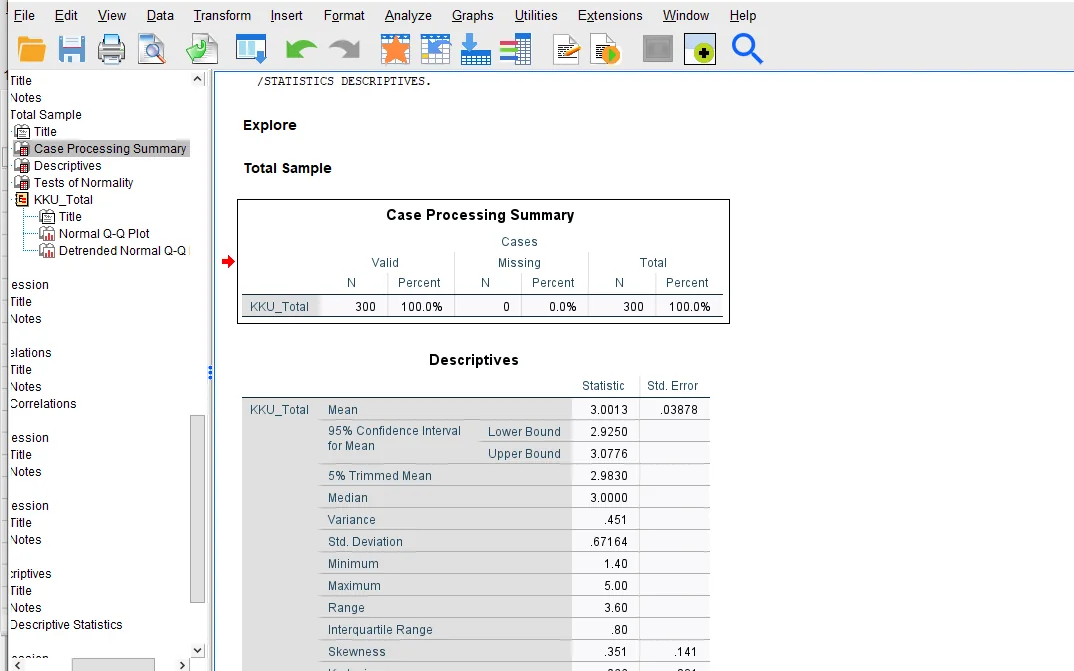Click the Variables list icon
Image resolution: width=1074 pixels, height=671 pixels.
(x=515, y=50)
